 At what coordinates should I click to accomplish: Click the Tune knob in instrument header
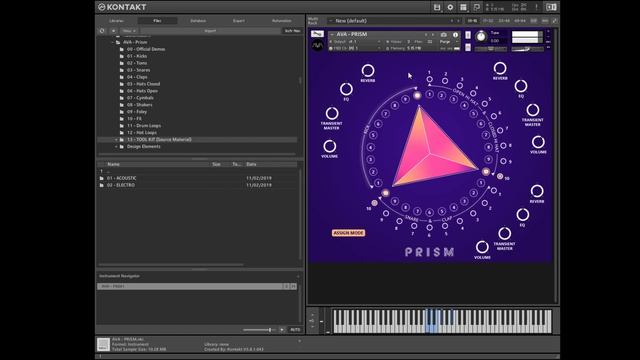pos(481,36)
